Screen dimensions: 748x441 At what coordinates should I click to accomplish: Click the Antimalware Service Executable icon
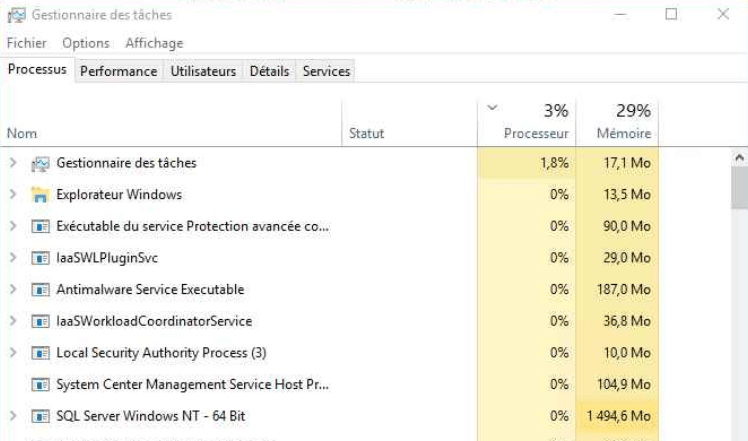[x=41, y=290]
